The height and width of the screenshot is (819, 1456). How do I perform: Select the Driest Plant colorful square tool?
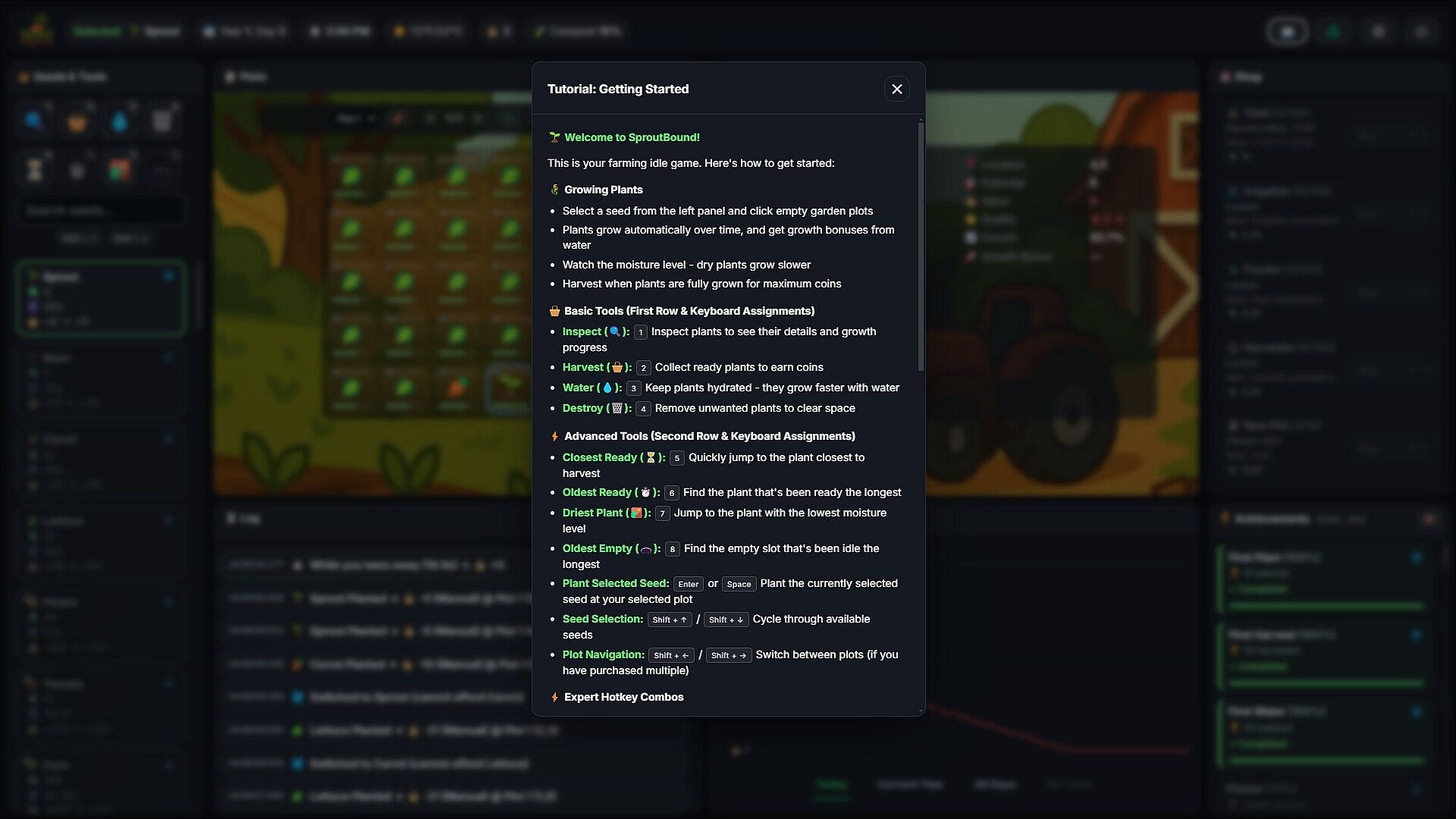(x=120, y=169)
